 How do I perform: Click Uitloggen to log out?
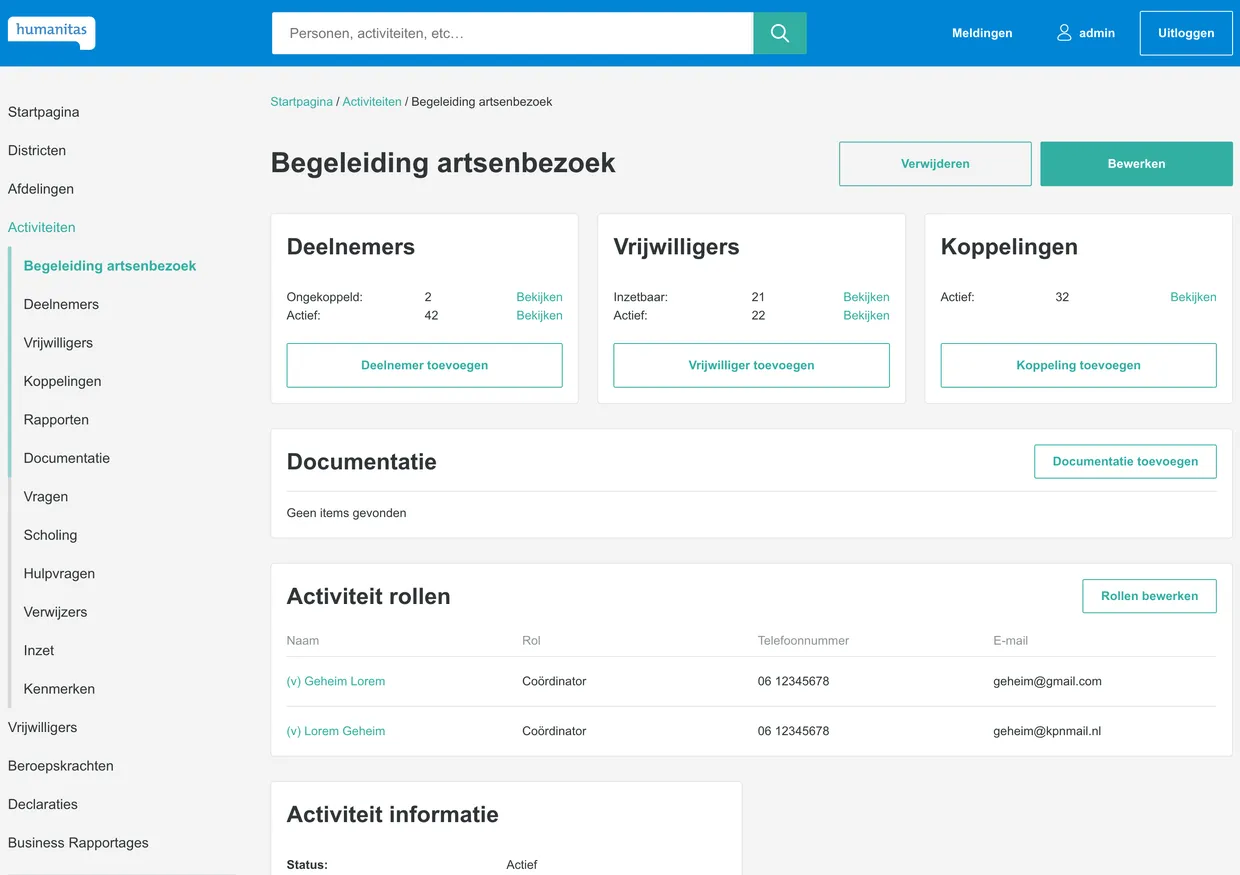(x=1185, y=33)
